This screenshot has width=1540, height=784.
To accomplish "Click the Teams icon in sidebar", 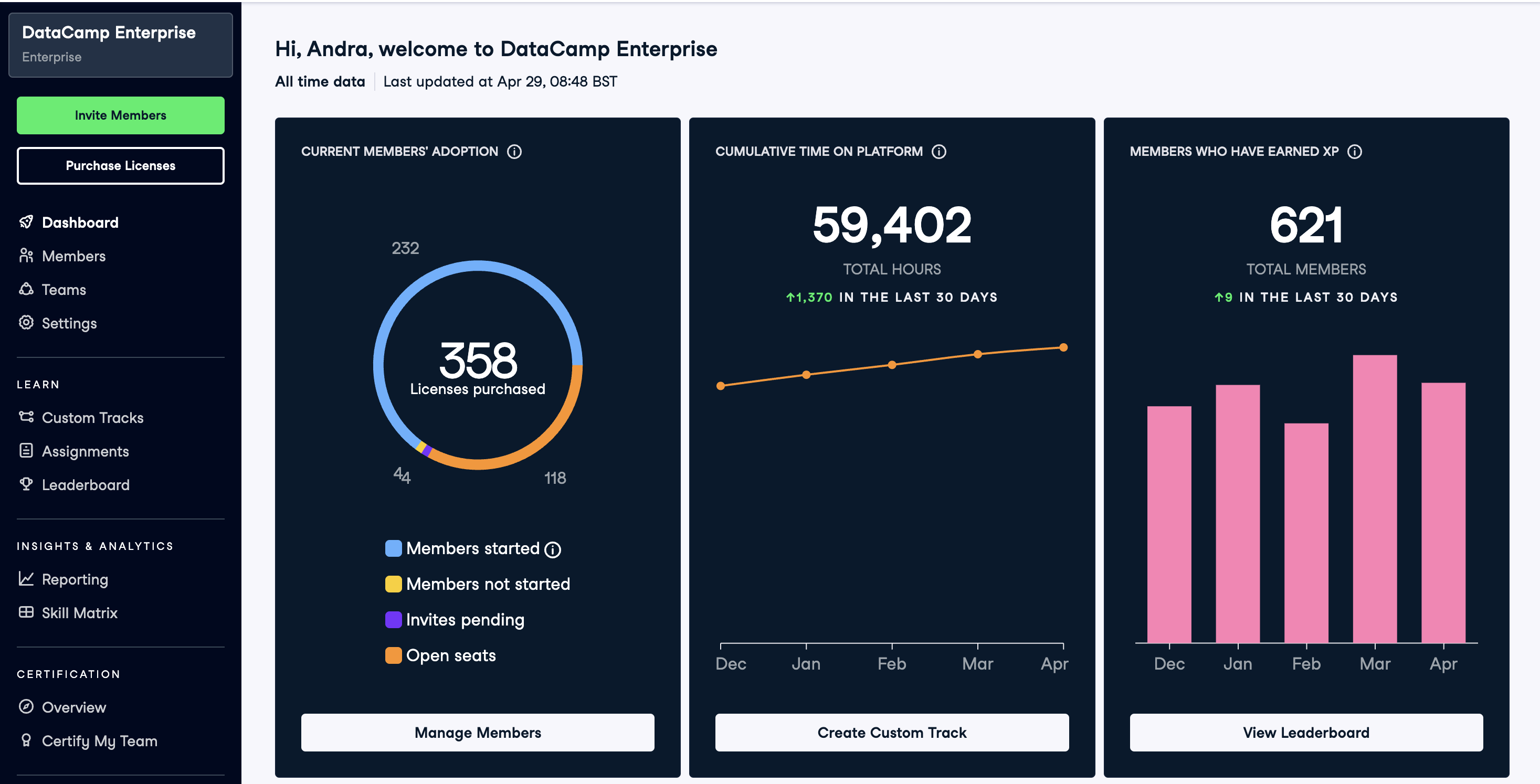I will (26, 289).
